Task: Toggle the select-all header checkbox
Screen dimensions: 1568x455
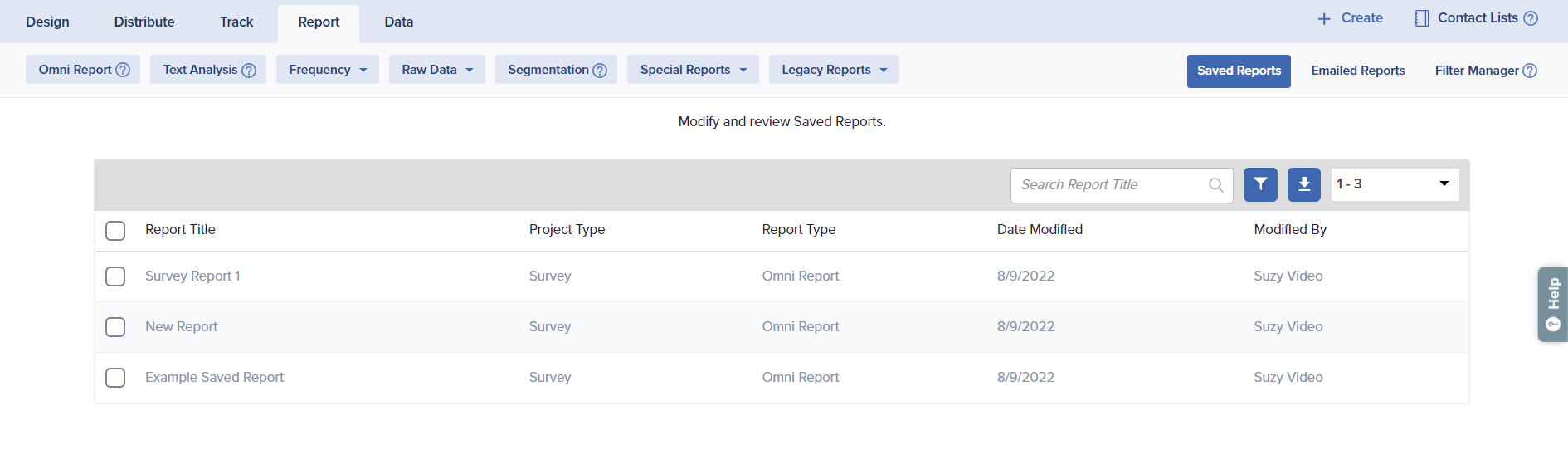Action: pyautogui.click(x=115, y=230)
